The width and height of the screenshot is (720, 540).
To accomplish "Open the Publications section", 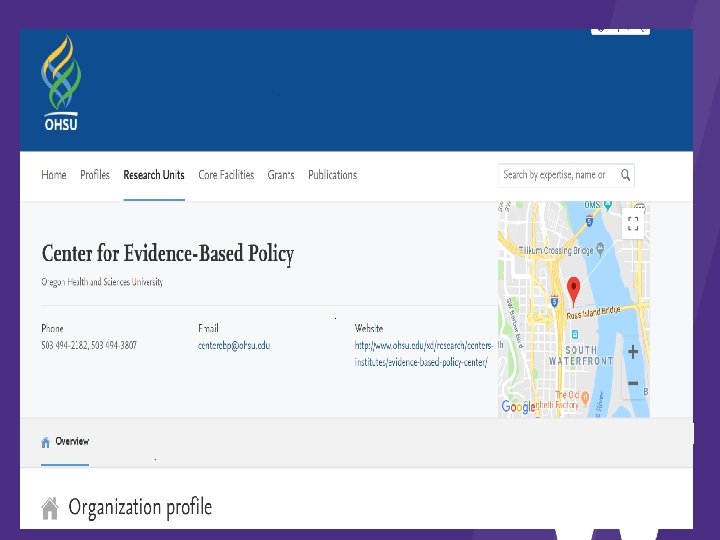I will pos(332,175).
